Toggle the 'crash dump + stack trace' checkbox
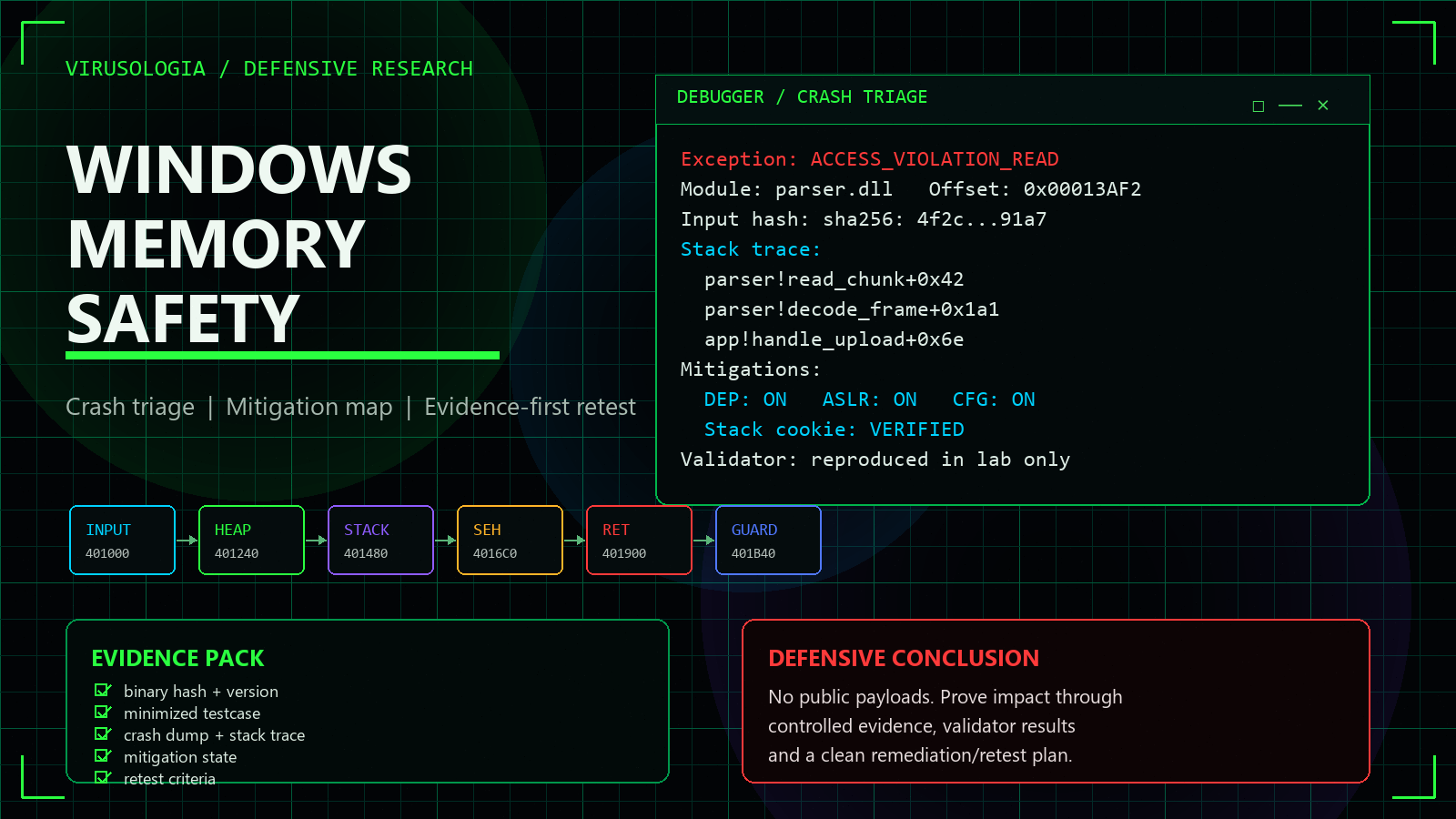 pyautogui.click(x=102, y=734)
